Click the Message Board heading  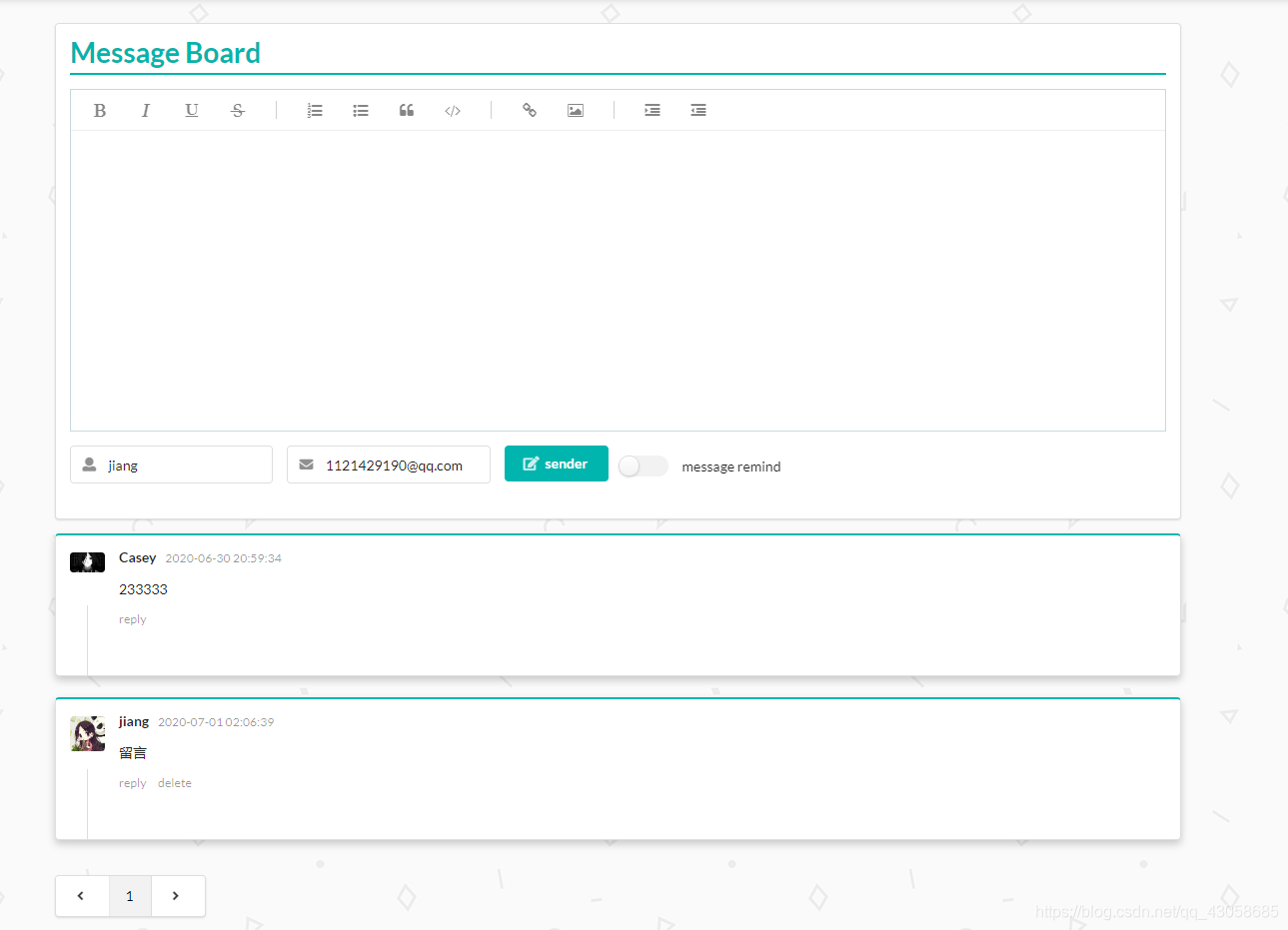(166, 53)
